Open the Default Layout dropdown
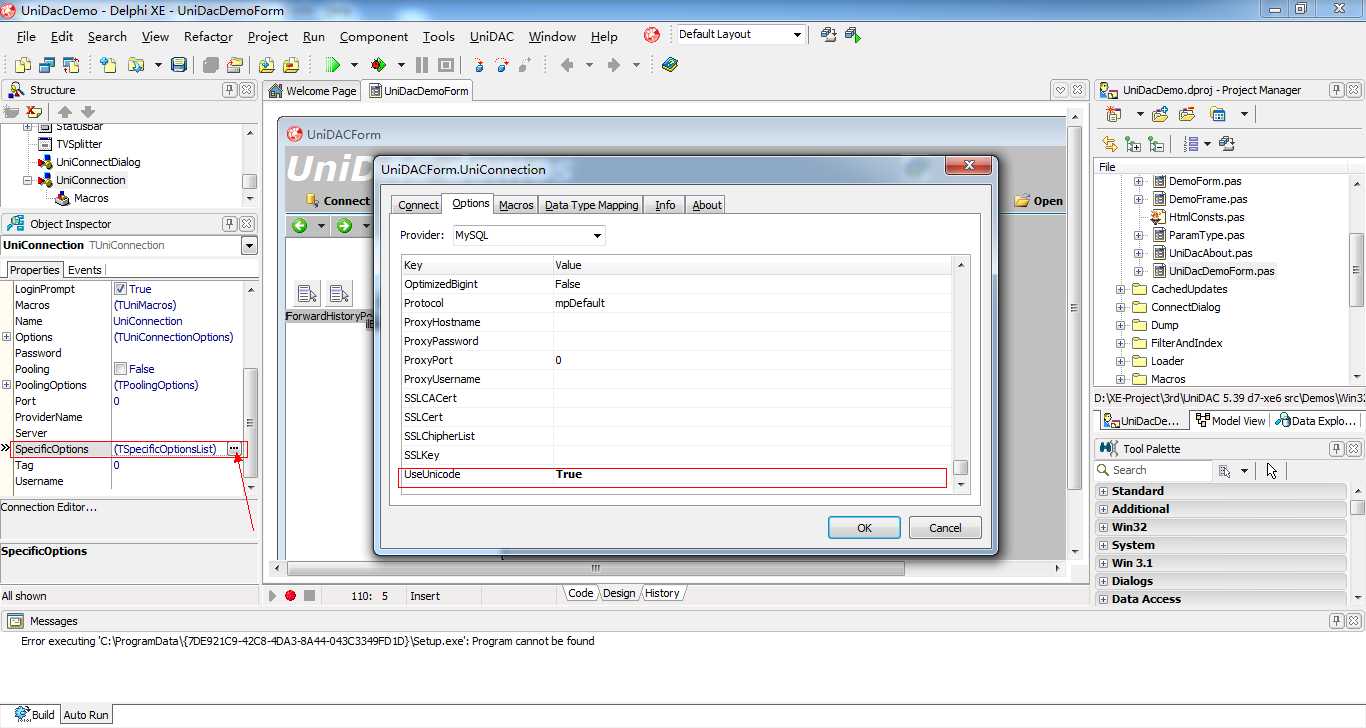 point(797,35)
